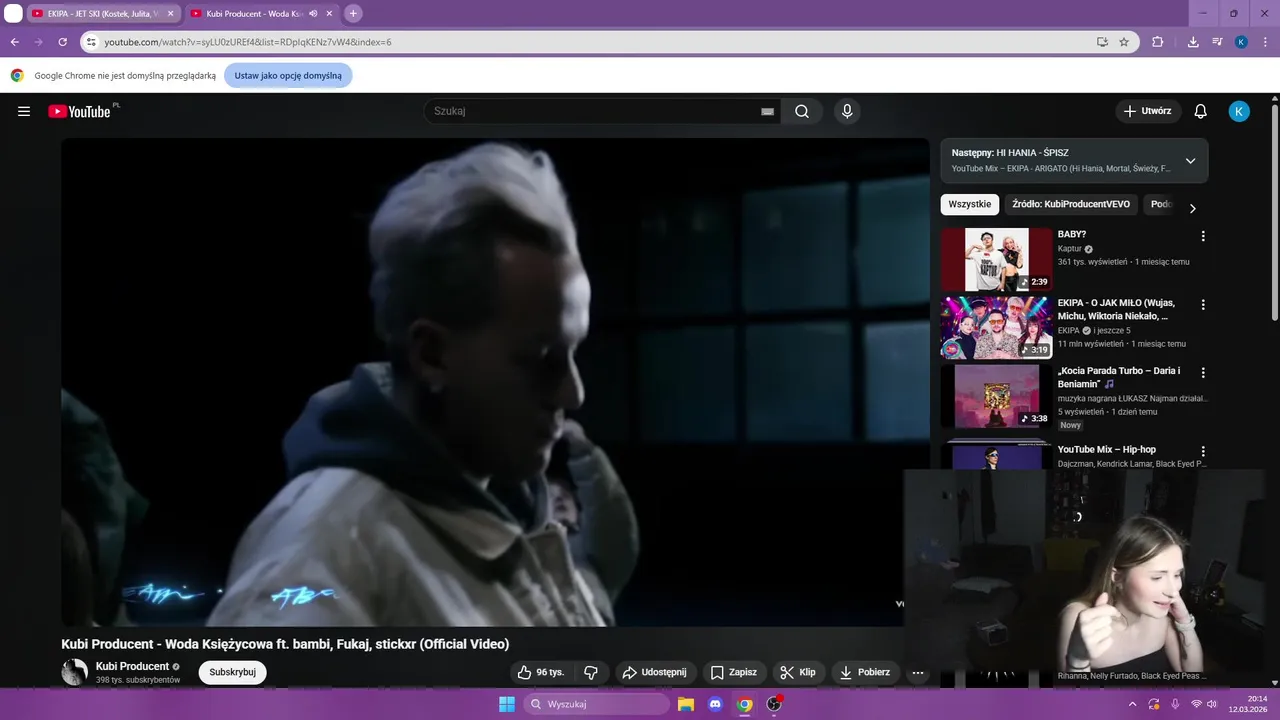This screenshot has height=720, width=1280.
Task: Open Kubi Producent channel name link
Action: pyautogui.click(x=132, y=666)
